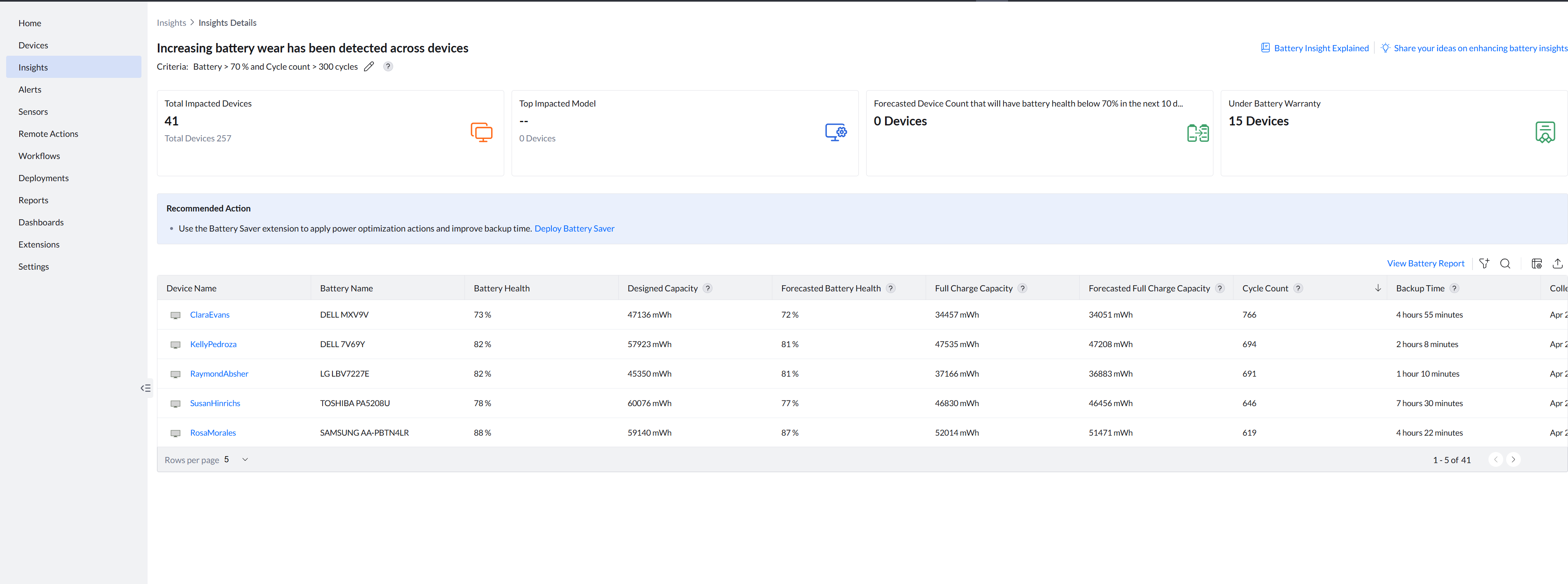
Task: Open the column settings icon
Action: tap(1536, 264)
